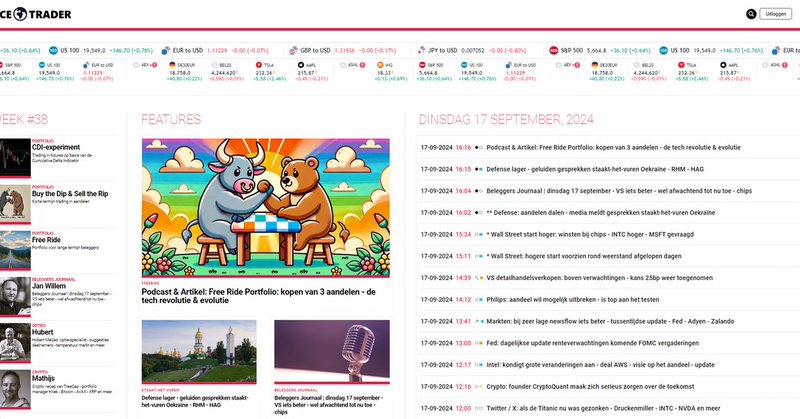Open 'Wall Street start hoger' news item

coord(590,234)
